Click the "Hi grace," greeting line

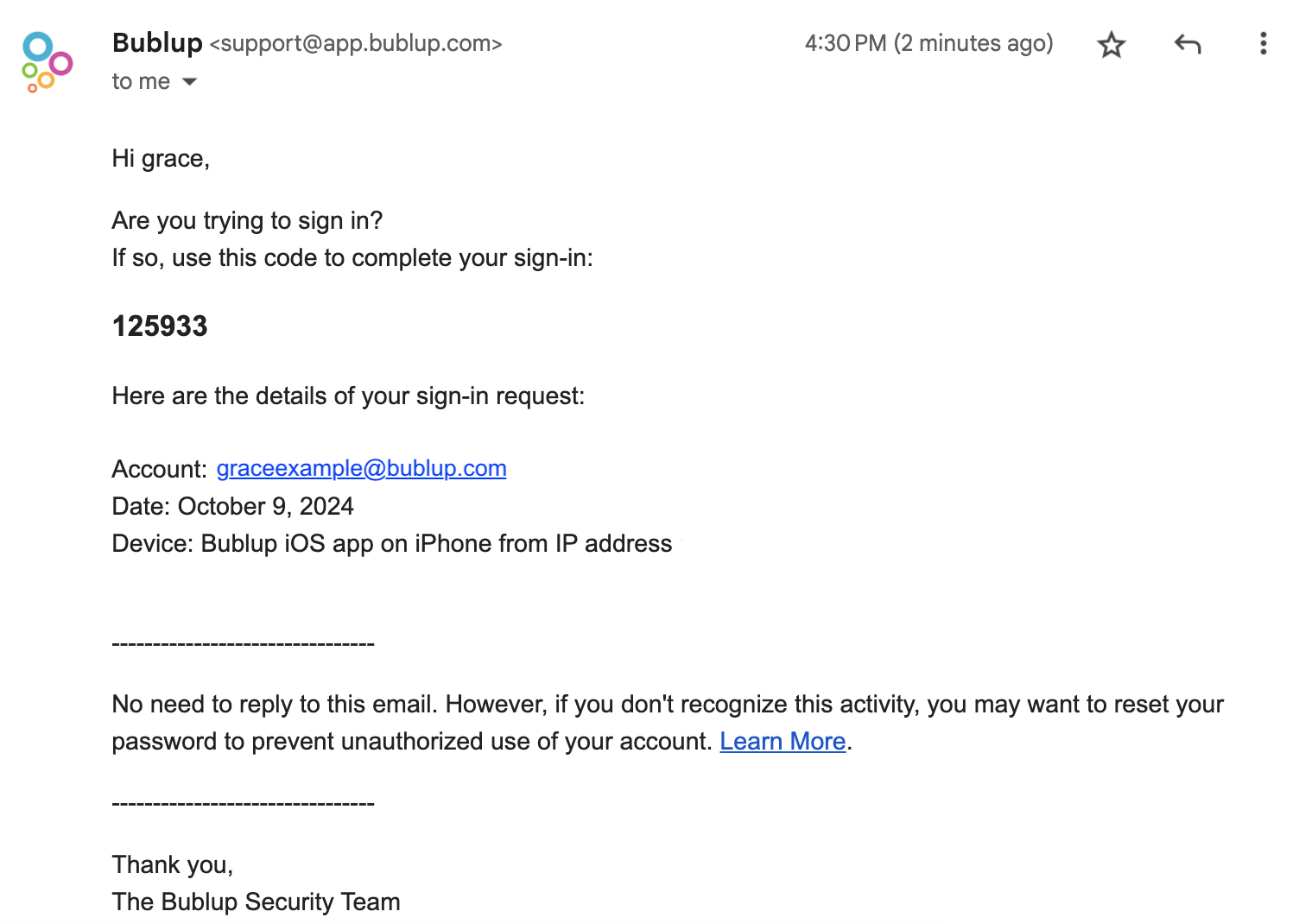tap(161, 159)
